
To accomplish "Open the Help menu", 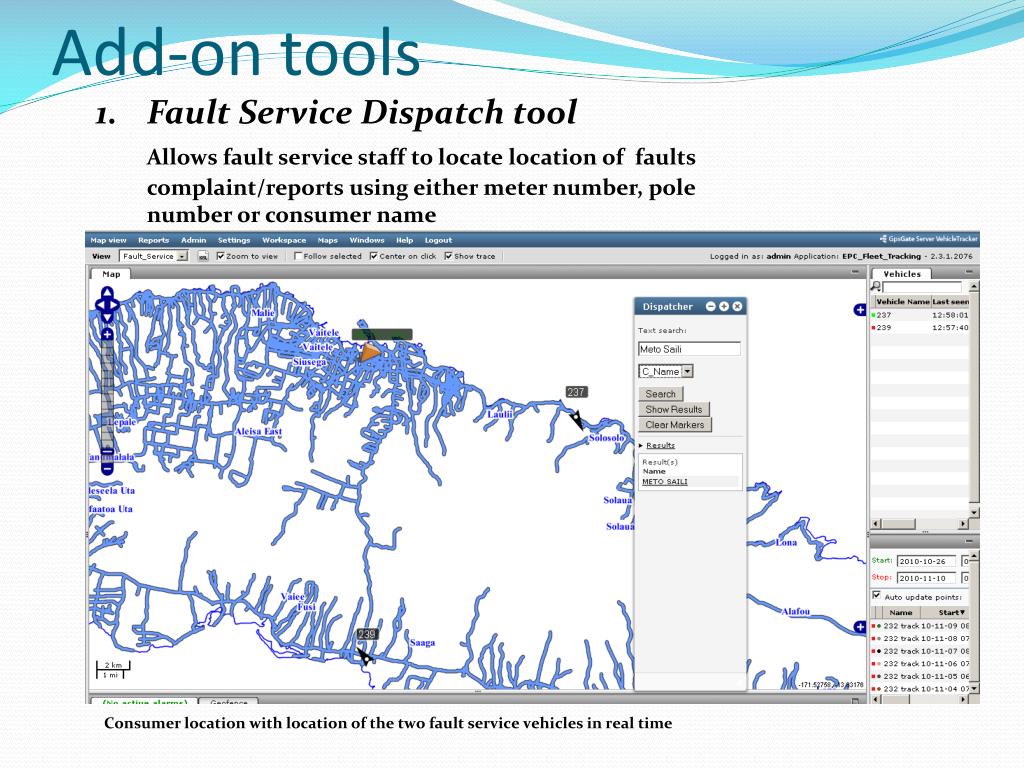I will (404, 240).
